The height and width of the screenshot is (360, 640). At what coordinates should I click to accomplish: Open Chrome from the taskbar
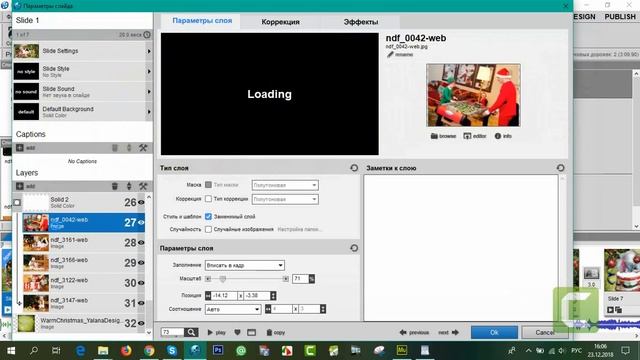[149, 350]
